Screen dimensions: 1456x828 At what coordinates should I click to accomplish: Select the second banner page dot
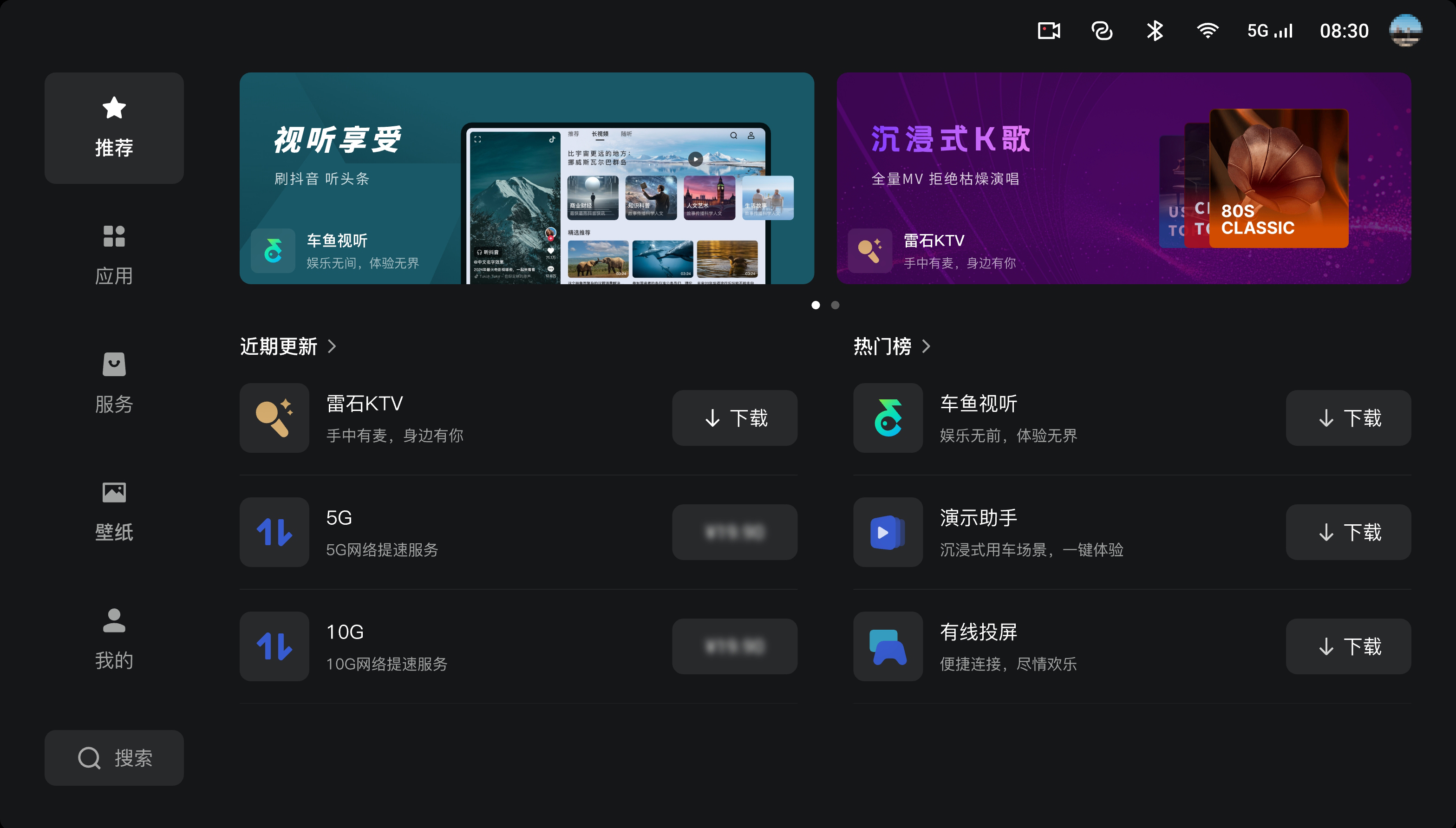pyautogui.click(x=835, y=306)
